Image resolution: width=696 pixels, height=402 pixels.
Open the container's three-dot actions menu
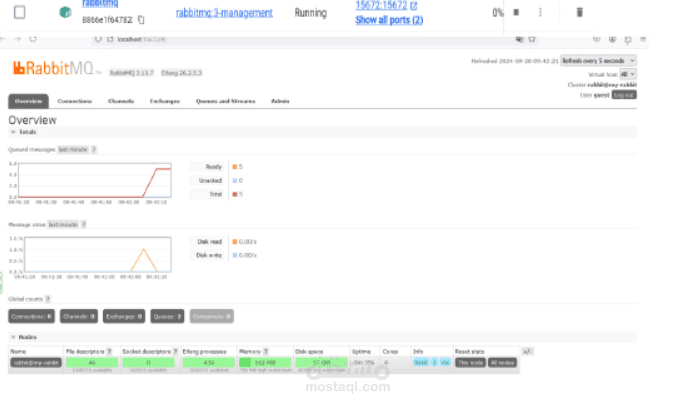(x=540, y=12)
